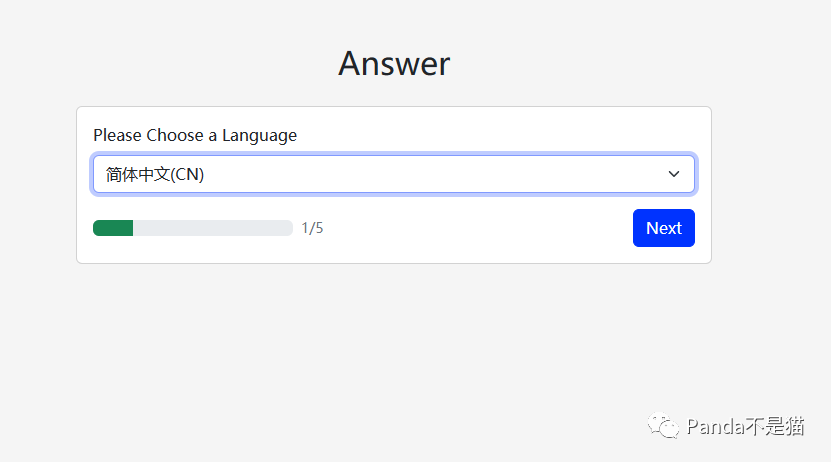
Task: Click the WeChat logo icon in the watermark
Action: (x=664, y=427)
